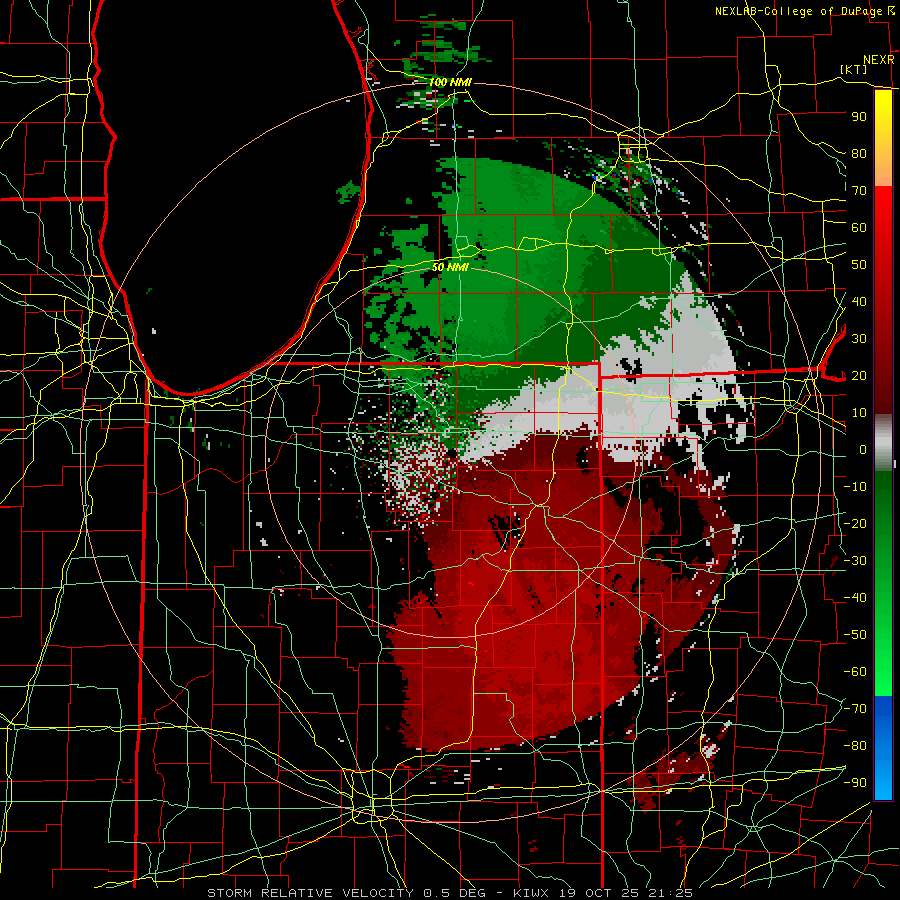Click the Storm Relative Velocity caption at bottom
Screen dimensions: 900x900
(449, 893)
